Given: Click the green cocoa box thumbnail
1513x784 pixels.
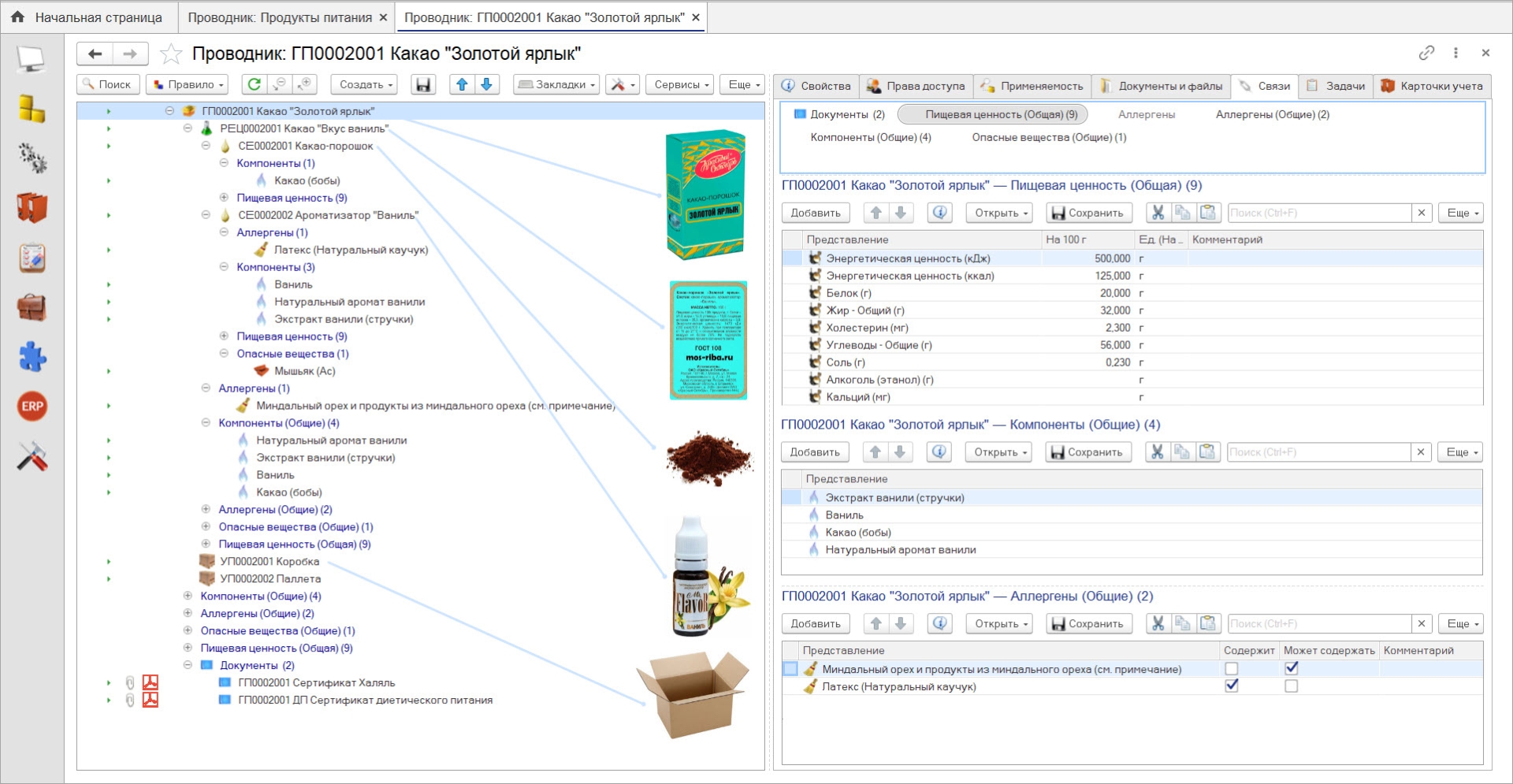Looking at the screenshot, I should 705,195.
